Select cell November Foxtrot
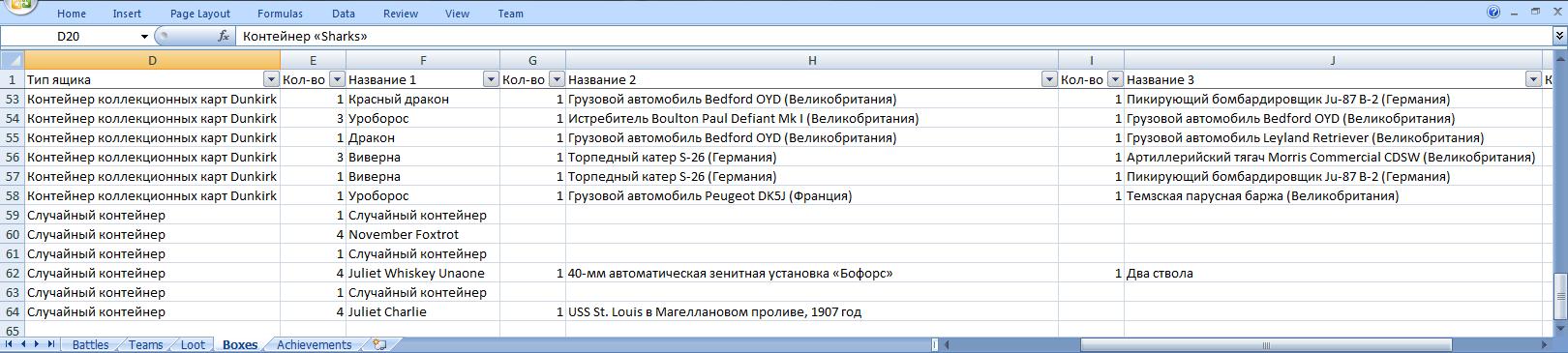The width and height of the screenshot is (1568, 353). coord(423,234)
